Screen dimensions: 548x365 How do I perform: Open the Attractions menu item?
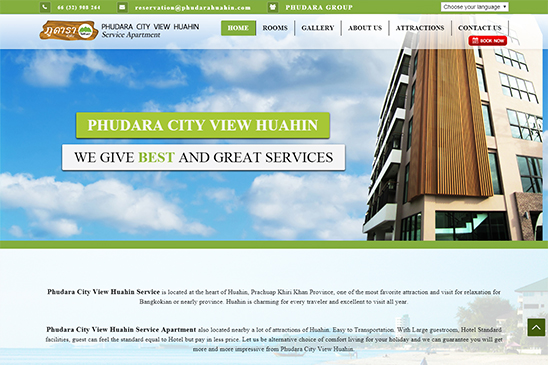pyautogui.click(x=420, y=28)
